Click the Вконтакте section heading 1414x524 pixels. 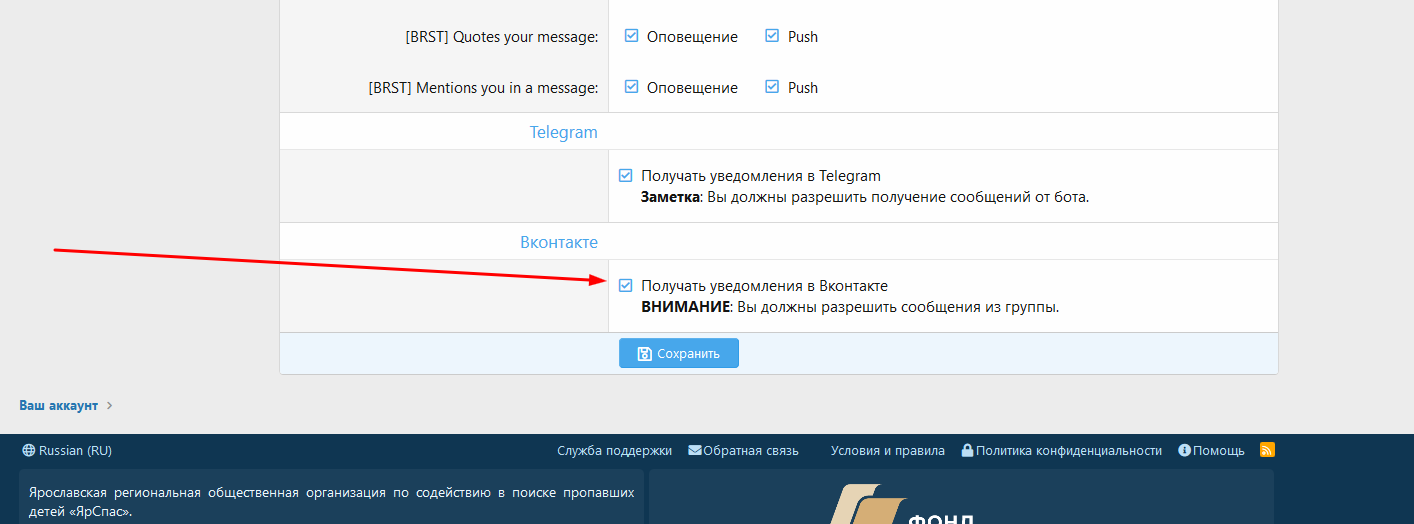559,242
